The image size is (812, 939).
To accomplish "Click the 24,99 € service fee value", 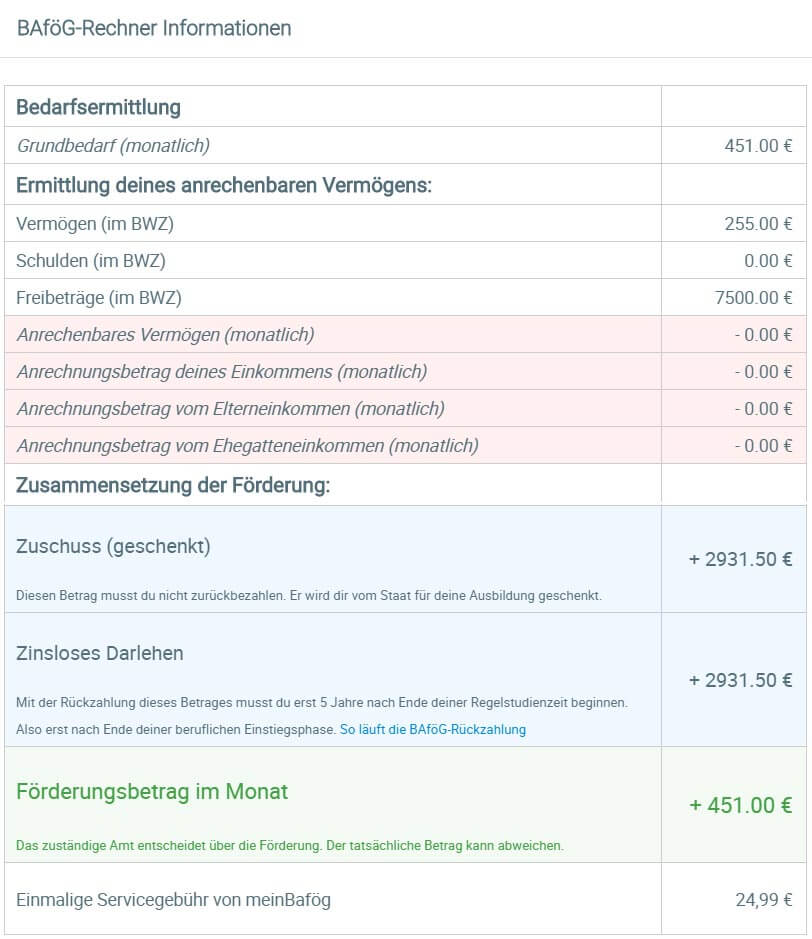I will coord(764,900).
